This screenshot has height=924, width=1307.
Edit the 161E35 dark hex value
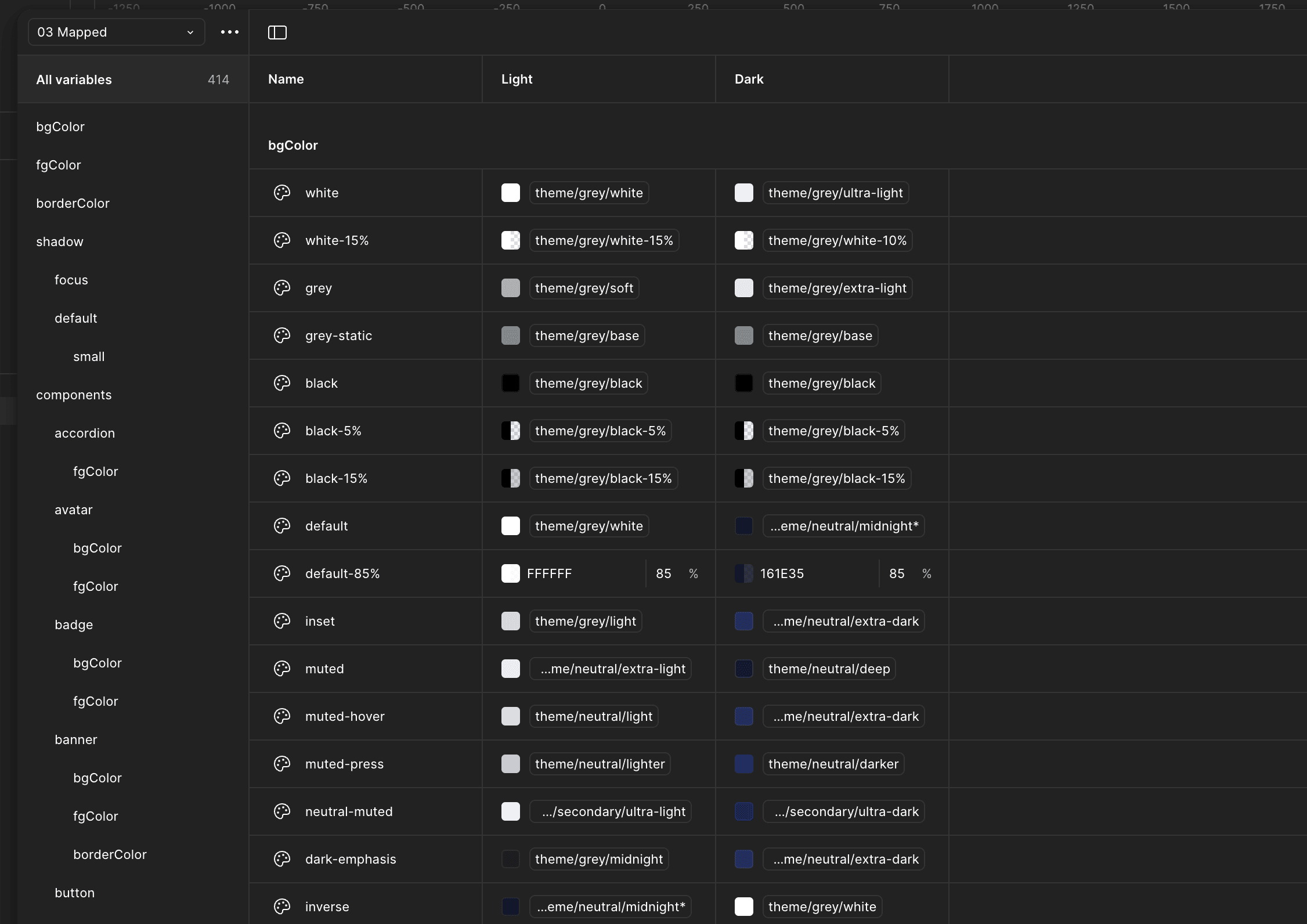click(x=782, y=573)
